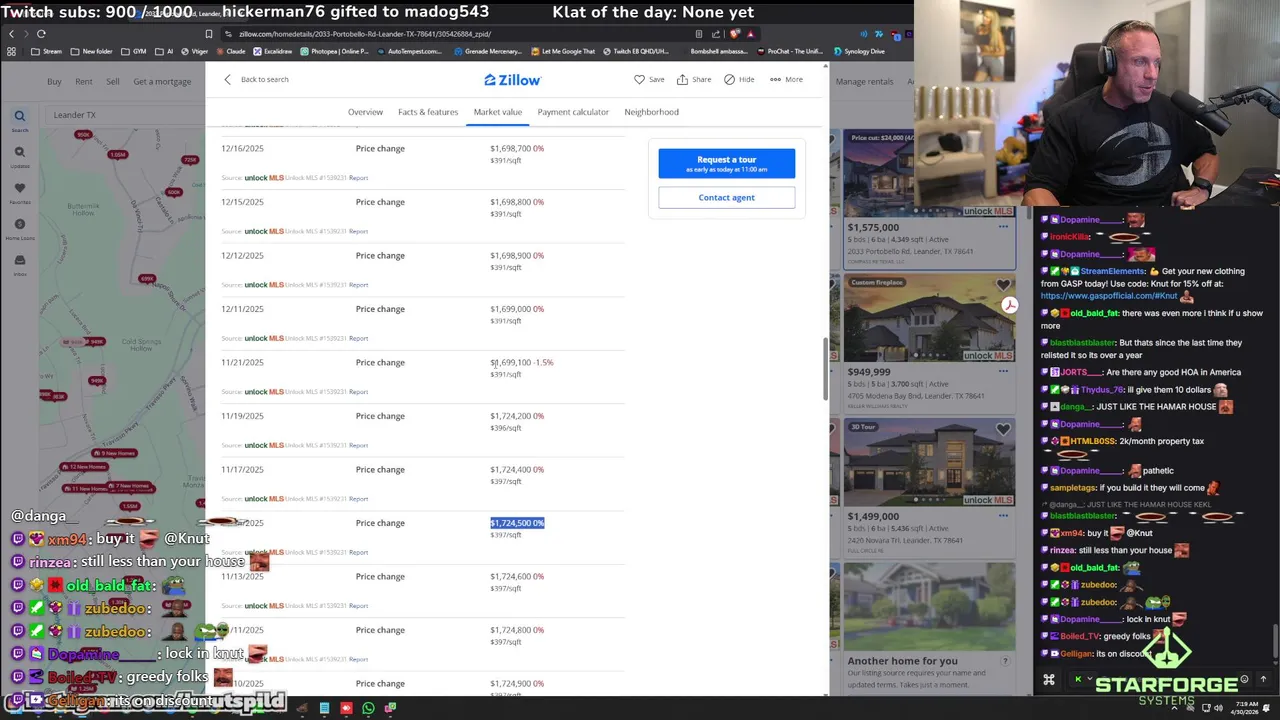Click Sell in the Zillow header
This screenshot has height=720, width=1280.
coord(113,81)
